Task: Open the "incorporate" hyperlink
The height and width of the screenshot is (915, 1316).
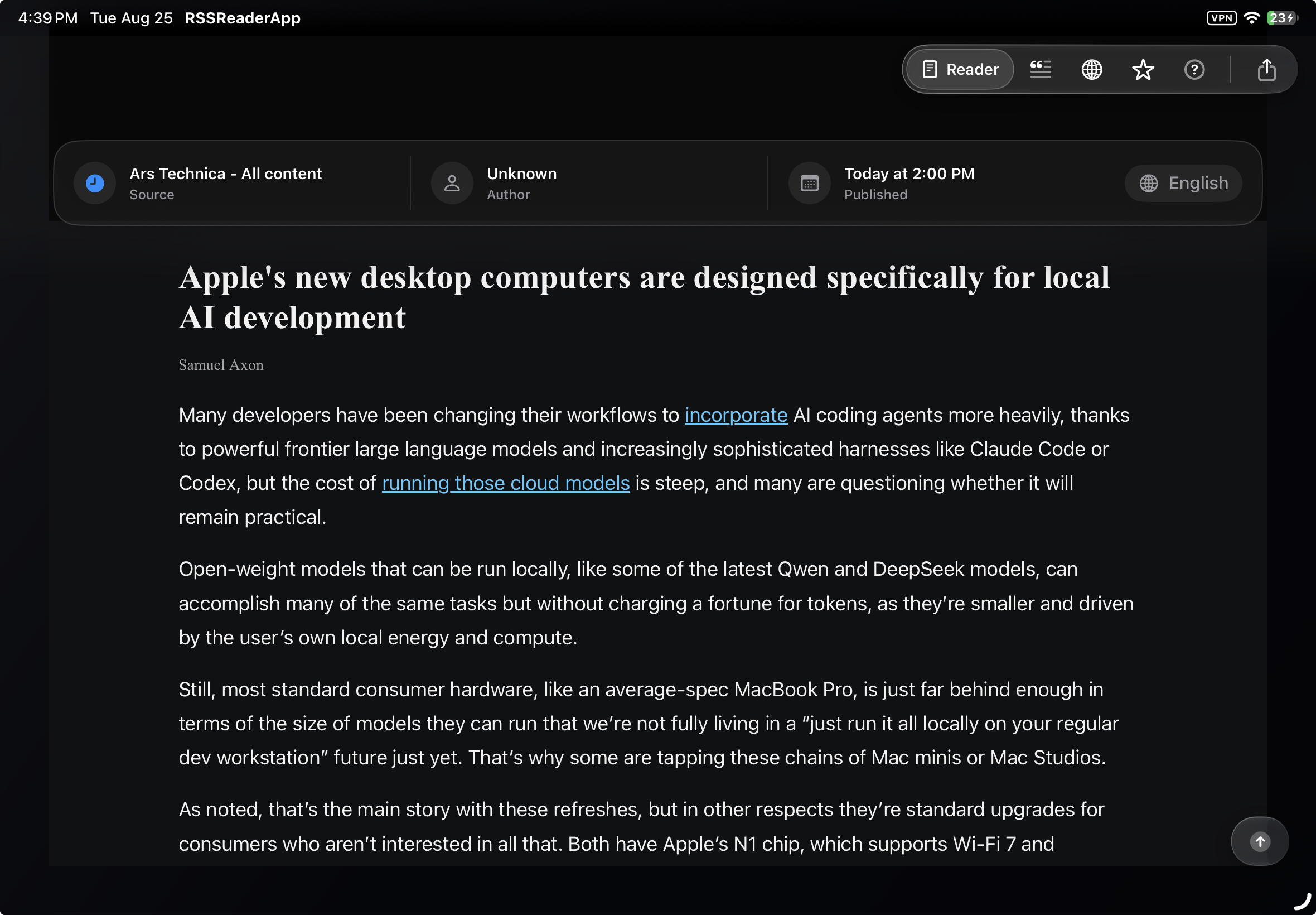Action: point(736,415)
